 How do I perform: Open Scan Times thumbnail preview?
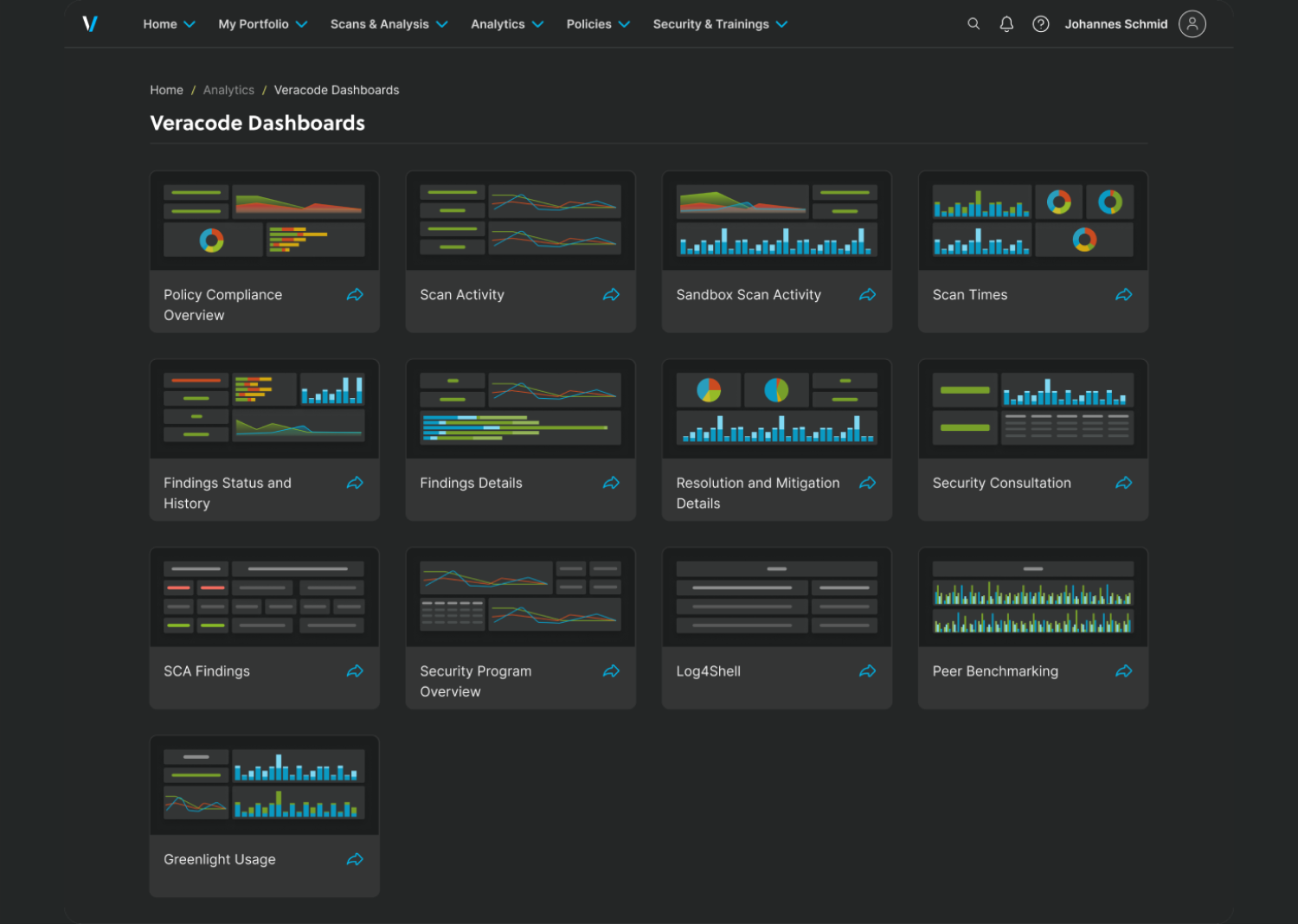coord(1033,221)
